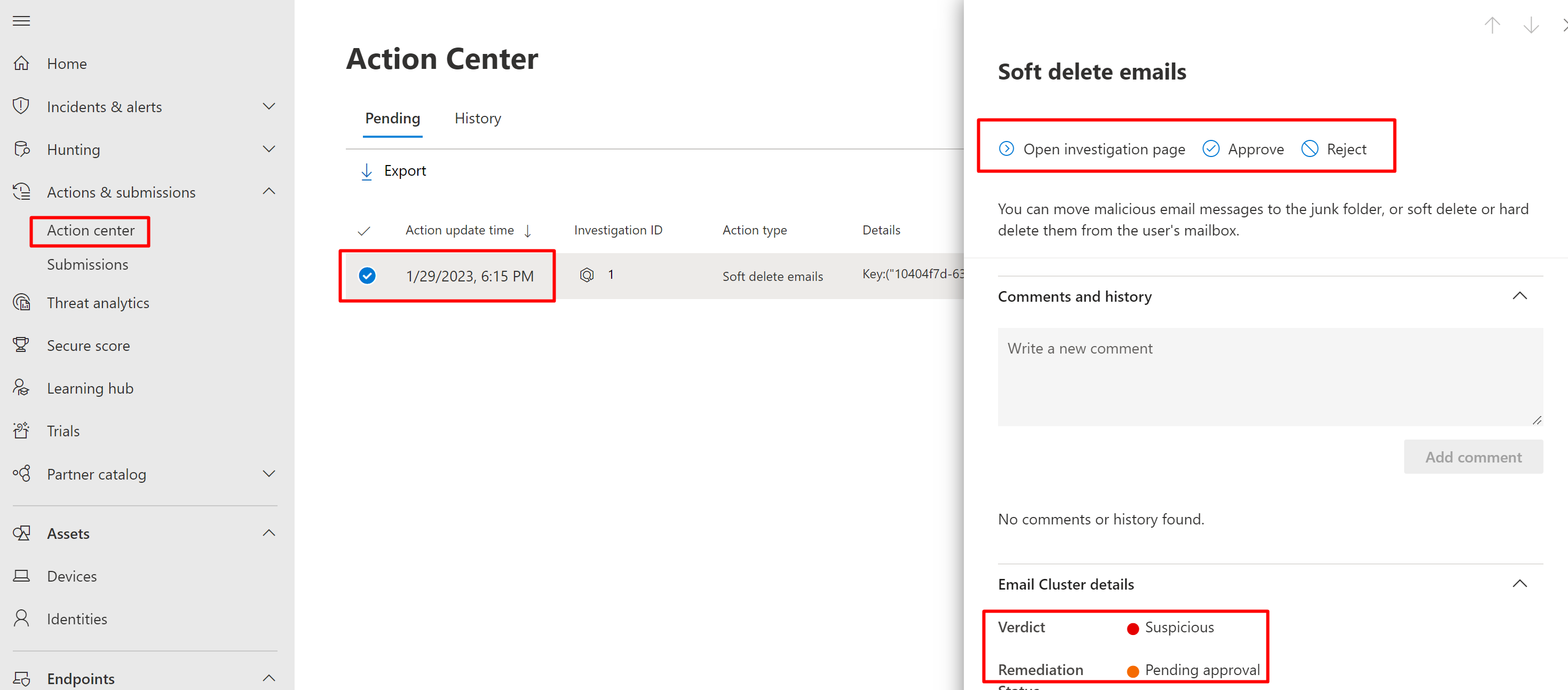Click the Export download arrow icon
1568x690 pixels.
(367, 171)
